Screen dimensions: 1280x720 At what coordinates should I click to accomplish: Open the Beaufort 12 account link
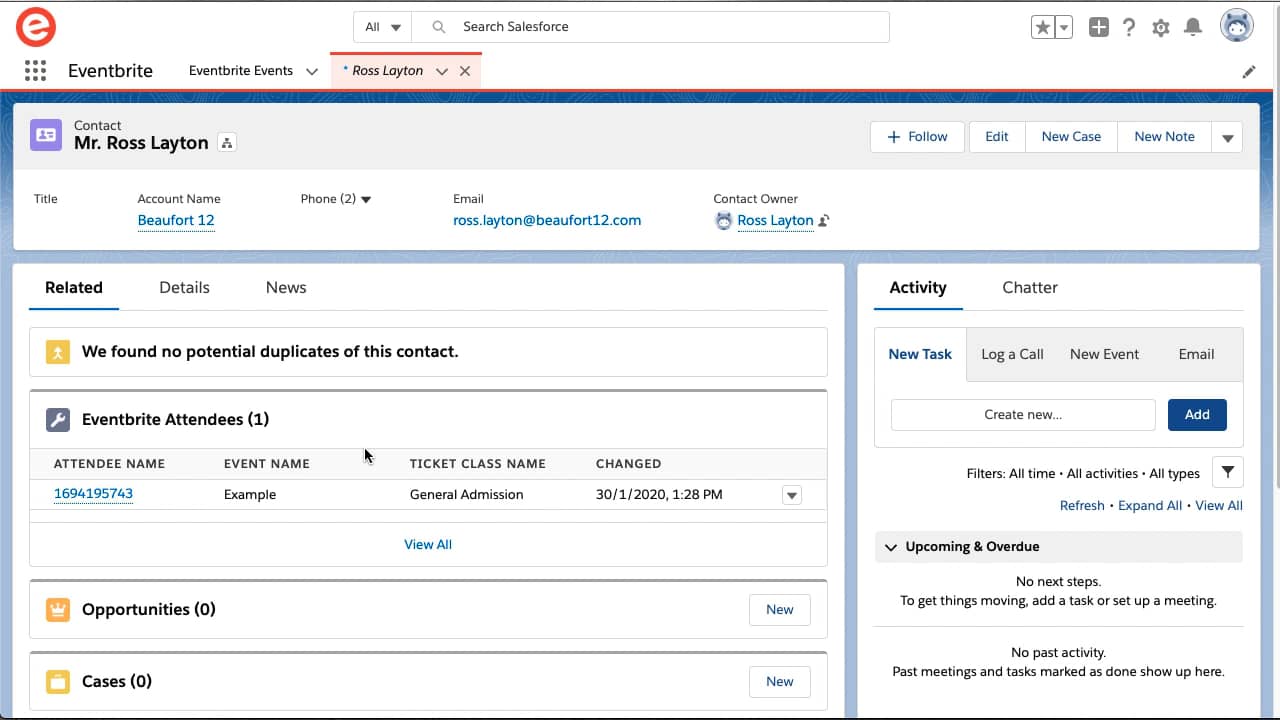pyautogui.click(x=176, y=221)
